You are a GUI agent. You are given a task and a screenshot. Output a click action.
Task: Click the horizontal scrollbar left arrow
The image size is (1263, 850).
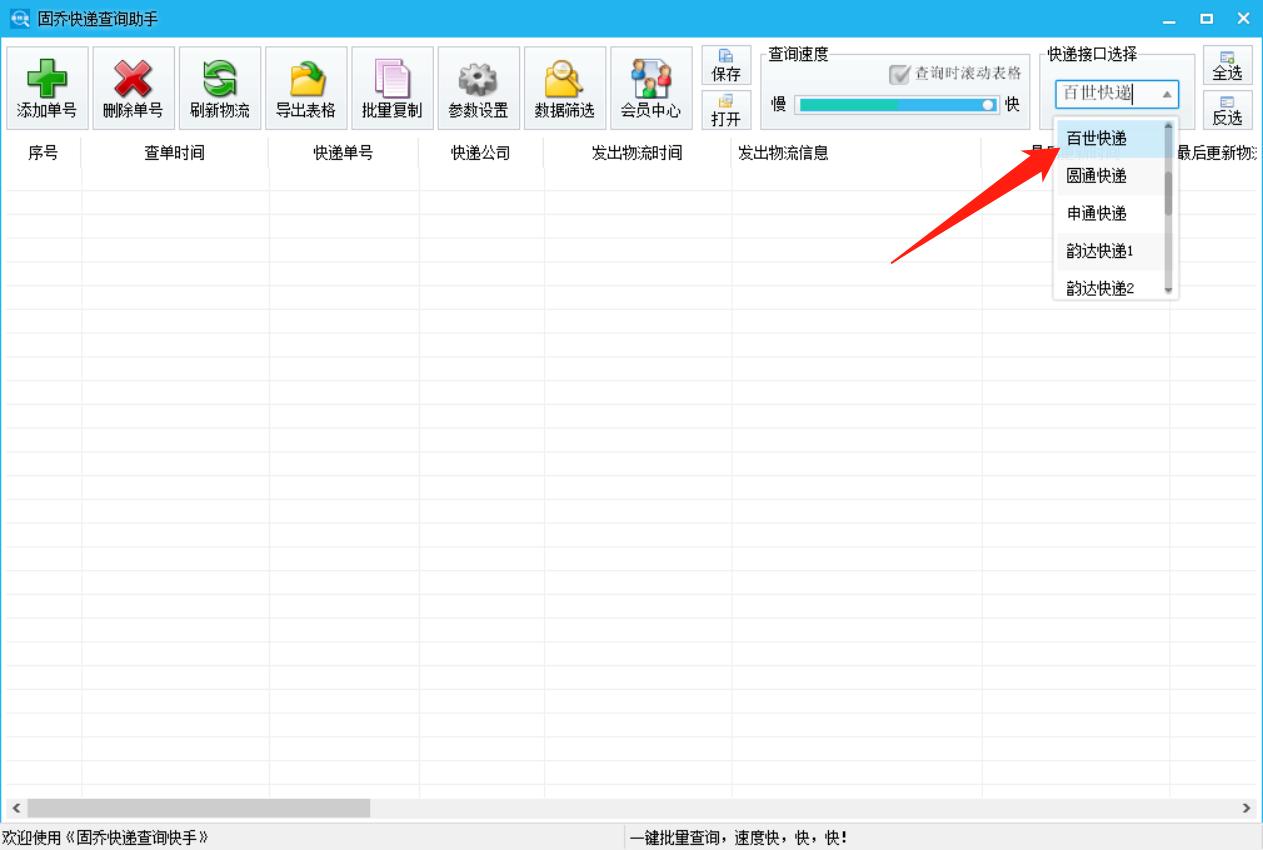click(15, 808)
